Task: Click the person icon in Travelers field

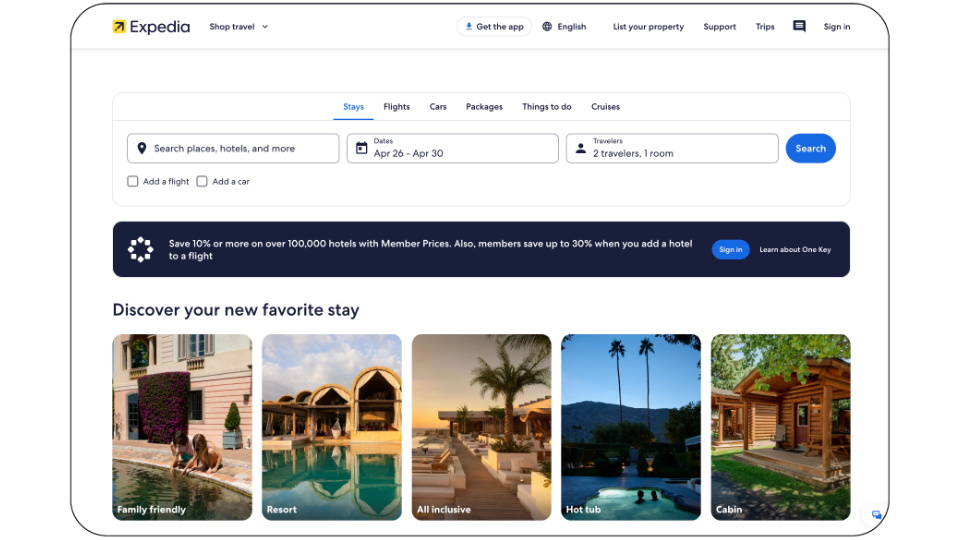Action: click(581, 148)
